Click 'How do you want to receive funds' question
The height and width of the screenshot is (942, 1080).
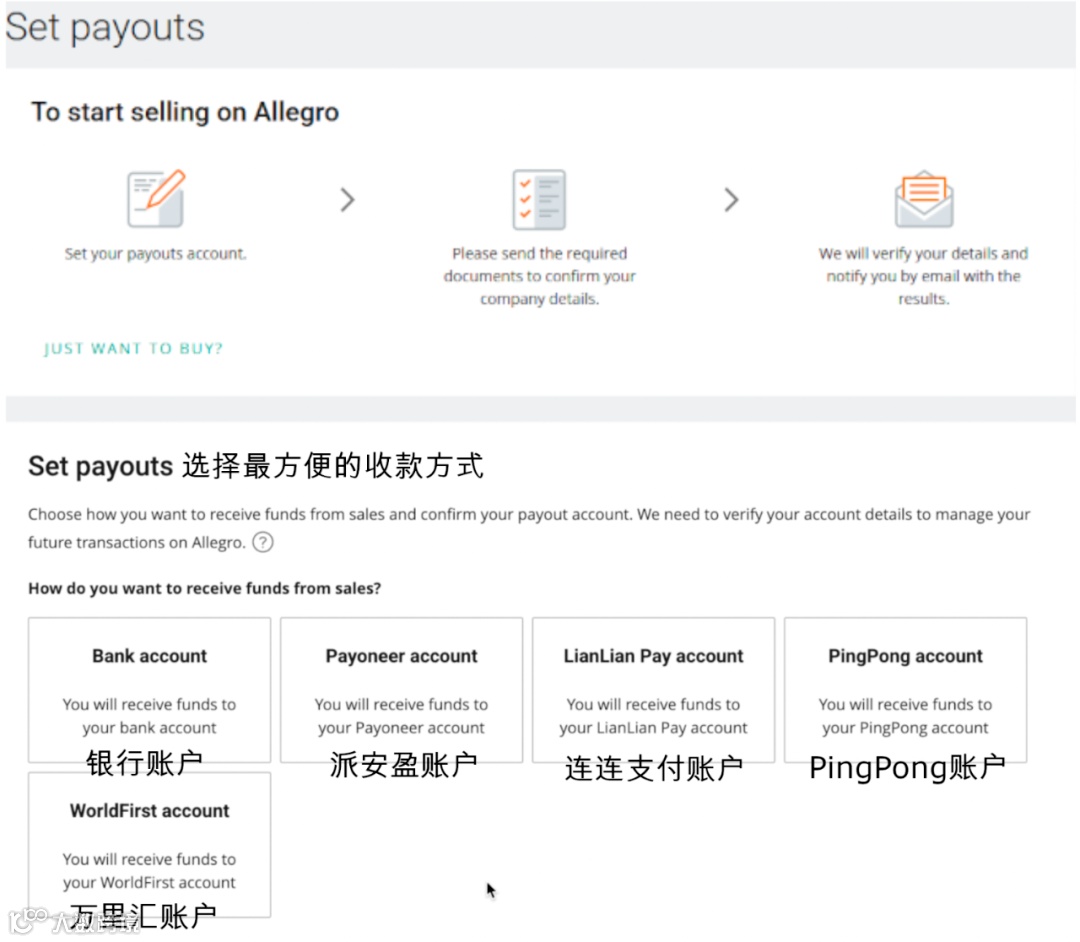(205, 588)
